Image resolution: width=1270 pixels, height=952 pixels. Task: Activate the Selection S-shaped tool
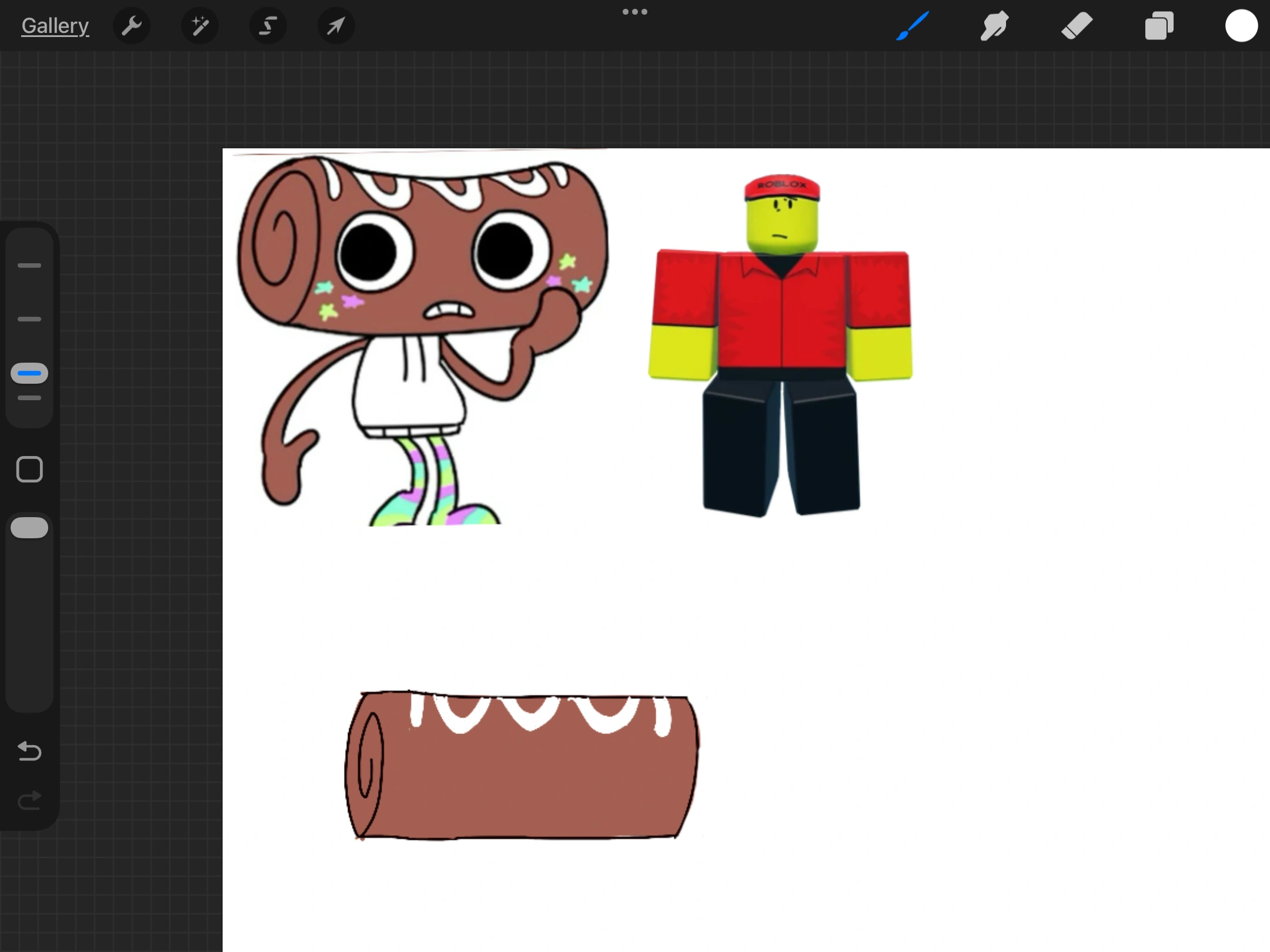click(x=268, y=26)
